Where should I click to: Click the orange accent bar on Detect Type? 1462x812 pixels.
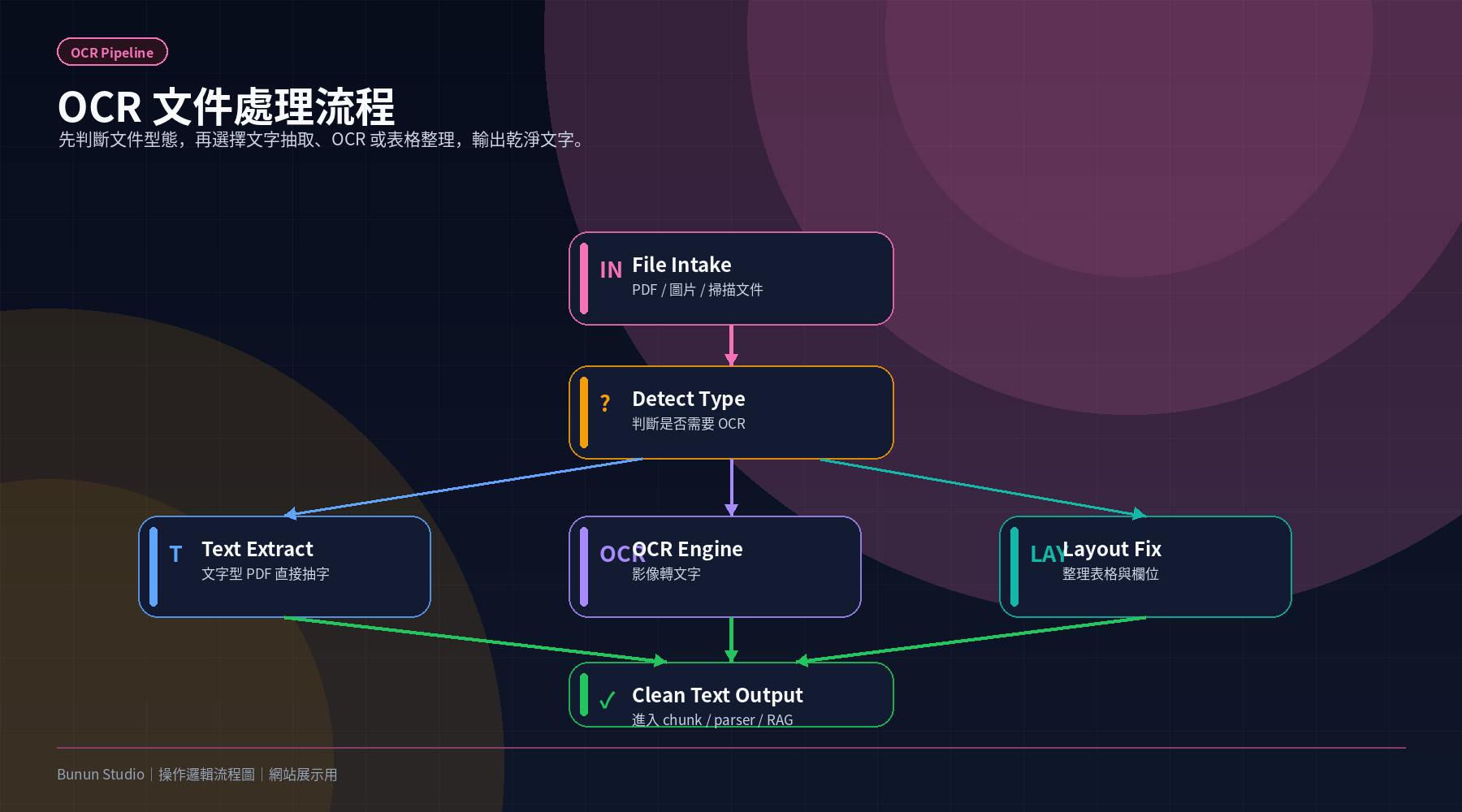[584, 412]
